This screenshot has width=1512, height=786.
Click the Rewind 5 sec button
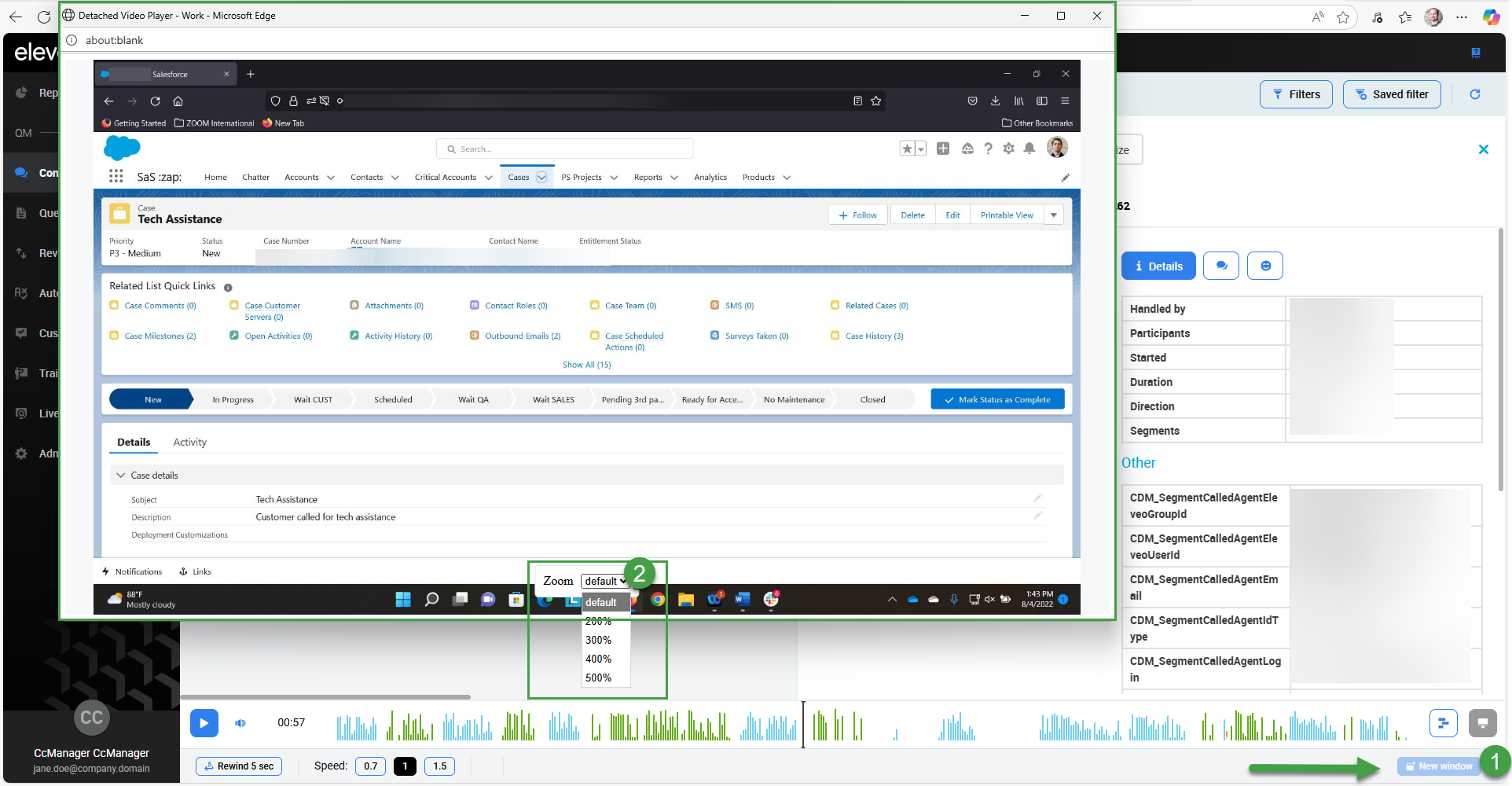[239, 766]
